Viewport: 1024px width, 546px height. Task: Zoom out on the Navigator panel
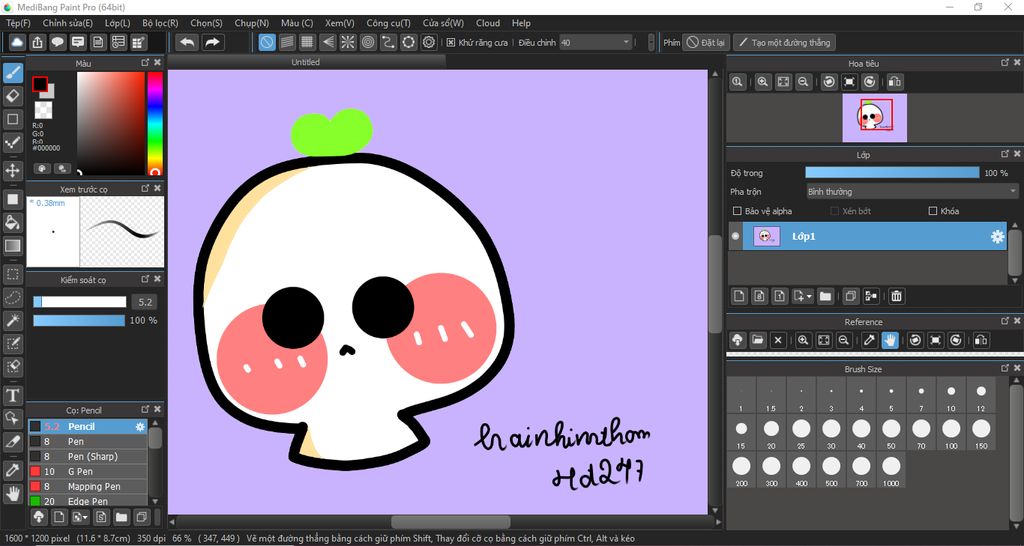[803, 82]
